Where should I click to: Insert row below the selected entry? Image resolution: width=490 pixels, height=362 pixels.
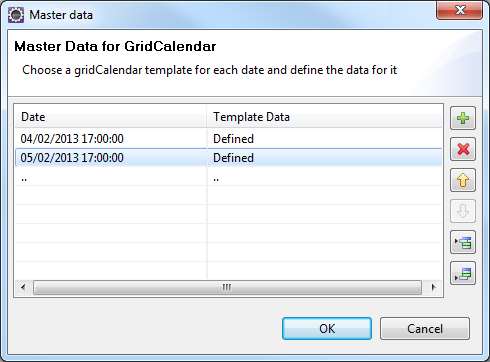463,273
